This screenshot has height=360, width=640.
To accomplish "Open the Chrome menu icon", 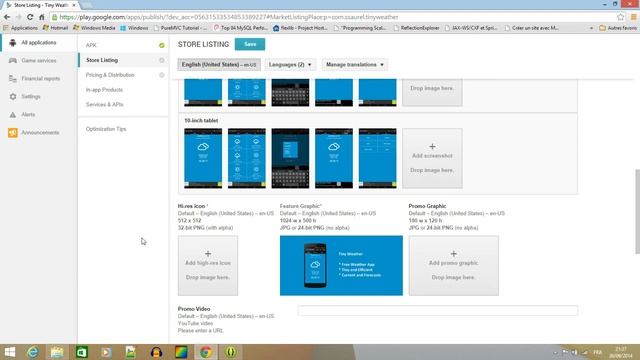I will coord(633,17).
